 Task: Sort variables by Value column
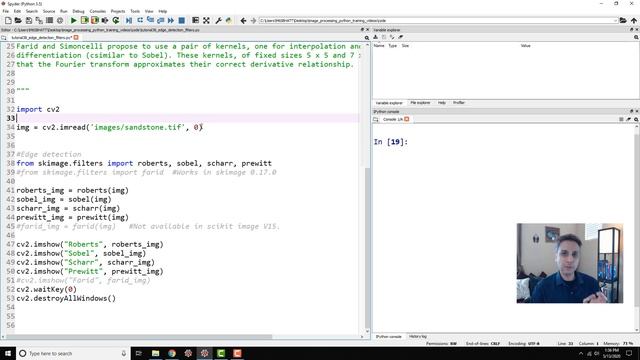point(525,46)
